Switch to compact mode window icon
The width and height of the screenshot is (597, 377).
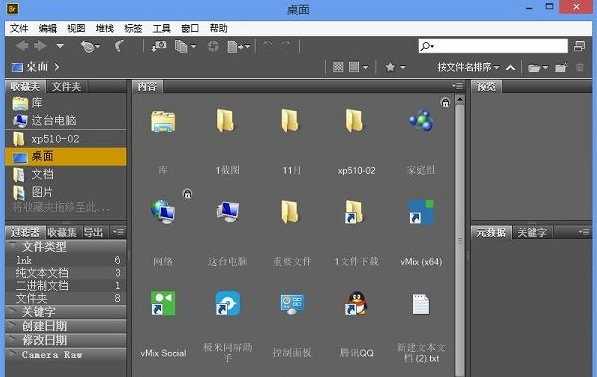tap(579, 46)
